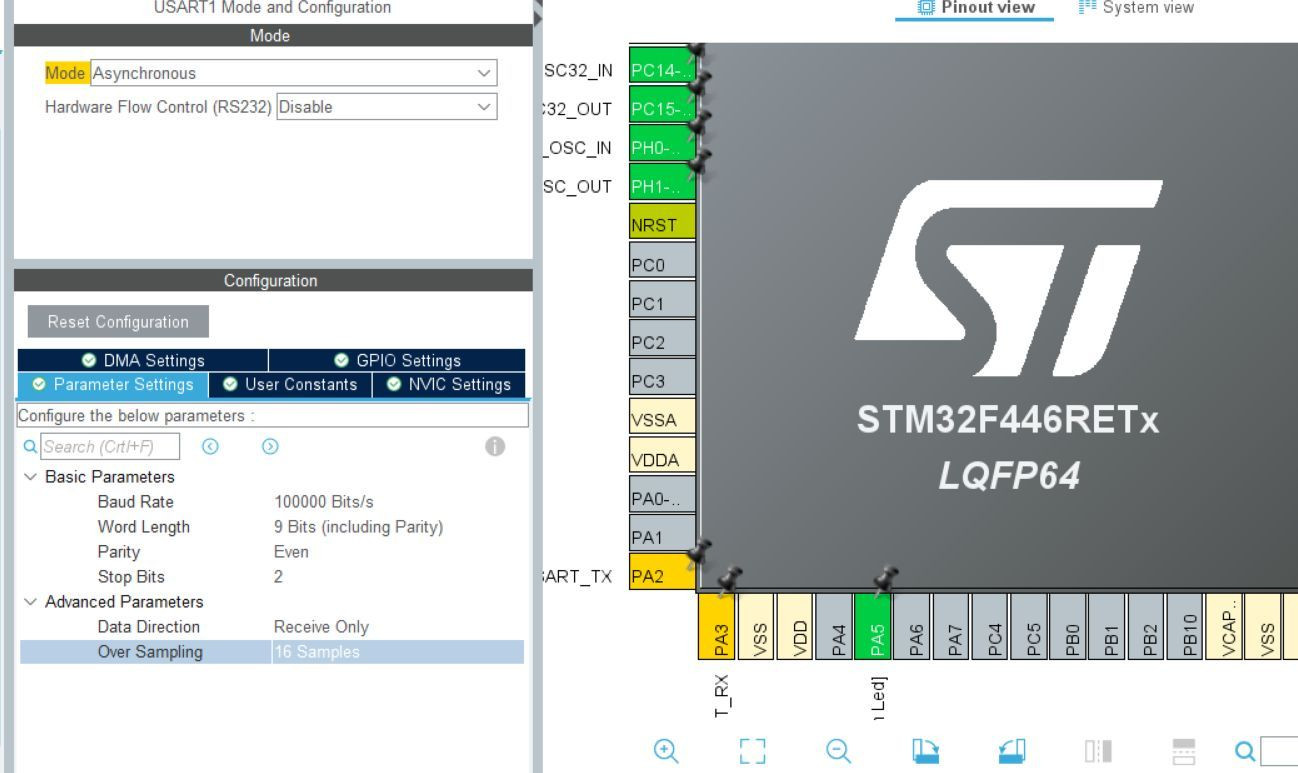Collapse the Advanced Parameters section

(30, 602)
